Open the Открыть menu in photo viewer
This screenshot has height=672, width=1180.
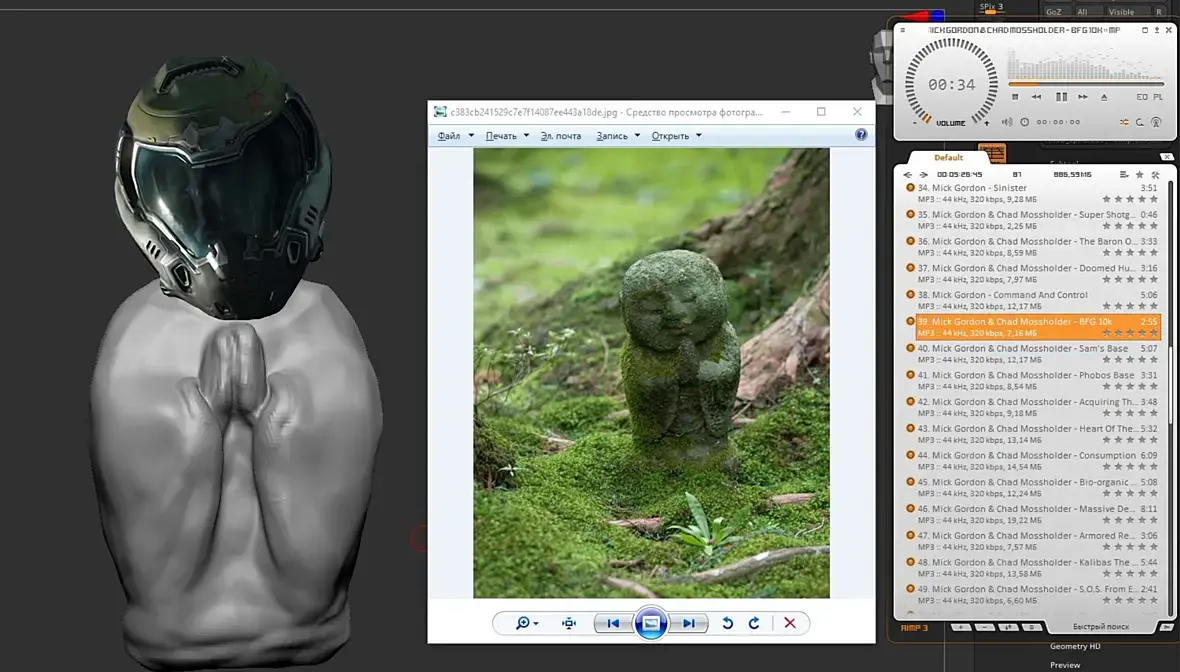coord(670,136)
